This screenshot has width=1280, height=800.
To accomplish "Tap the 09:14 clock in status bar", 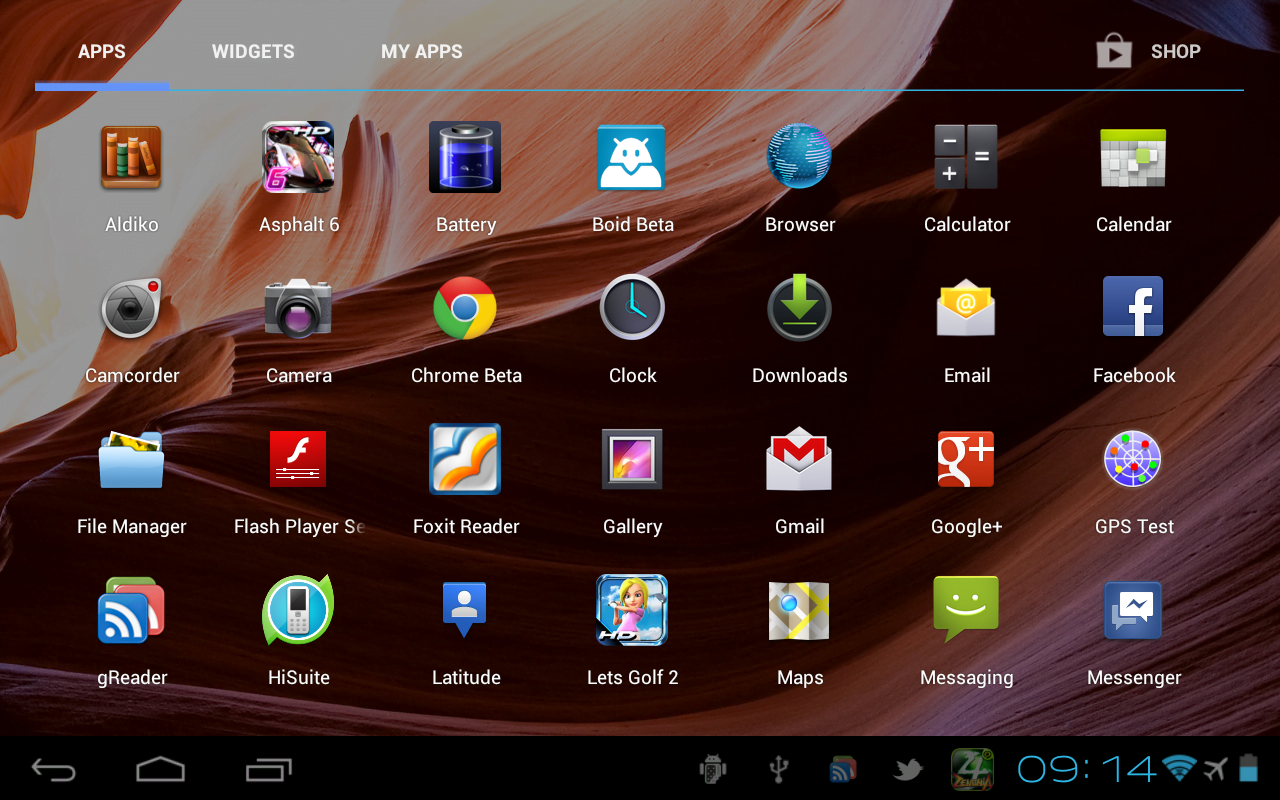I will [1087, 769].
